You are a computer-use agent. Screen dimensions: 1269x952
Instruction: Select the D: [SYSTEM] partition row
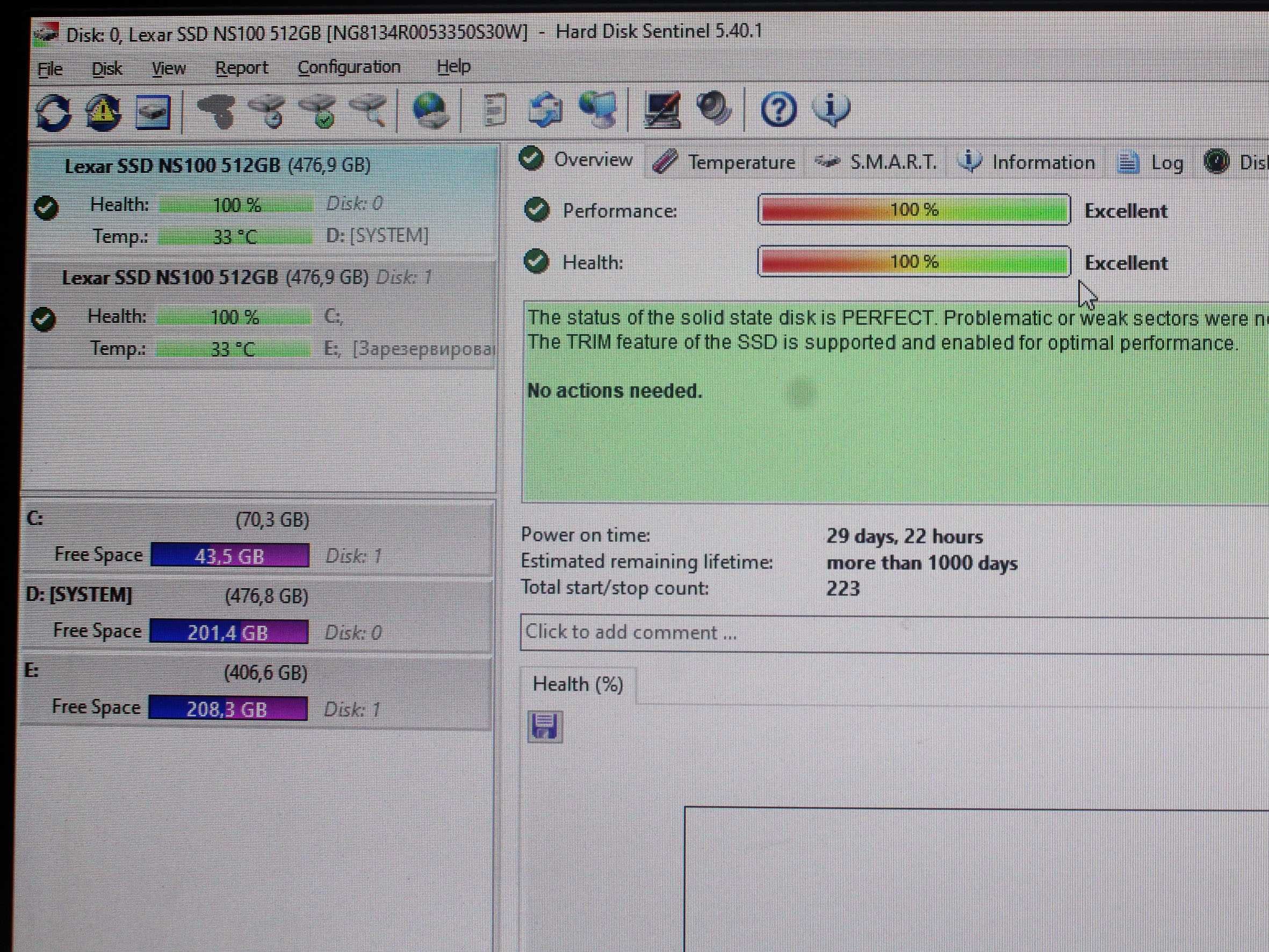[256, 615]
